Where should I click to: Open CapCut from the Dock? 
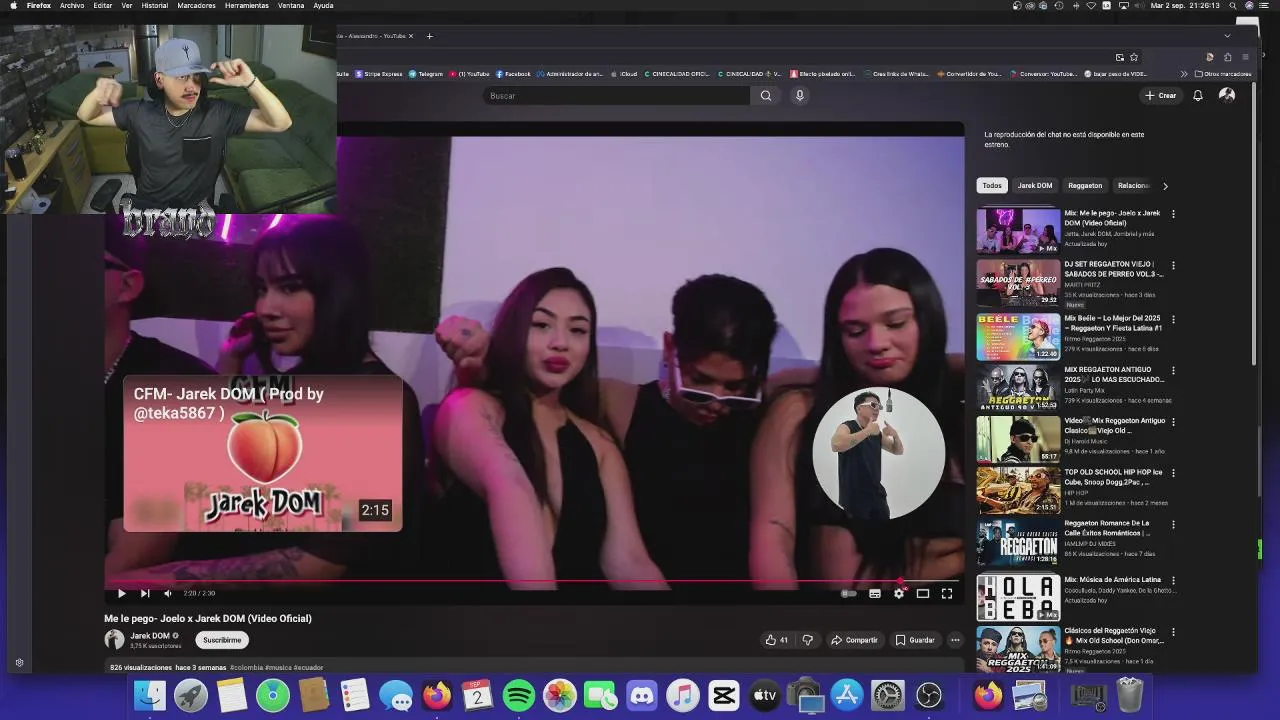tap(724, 695)
